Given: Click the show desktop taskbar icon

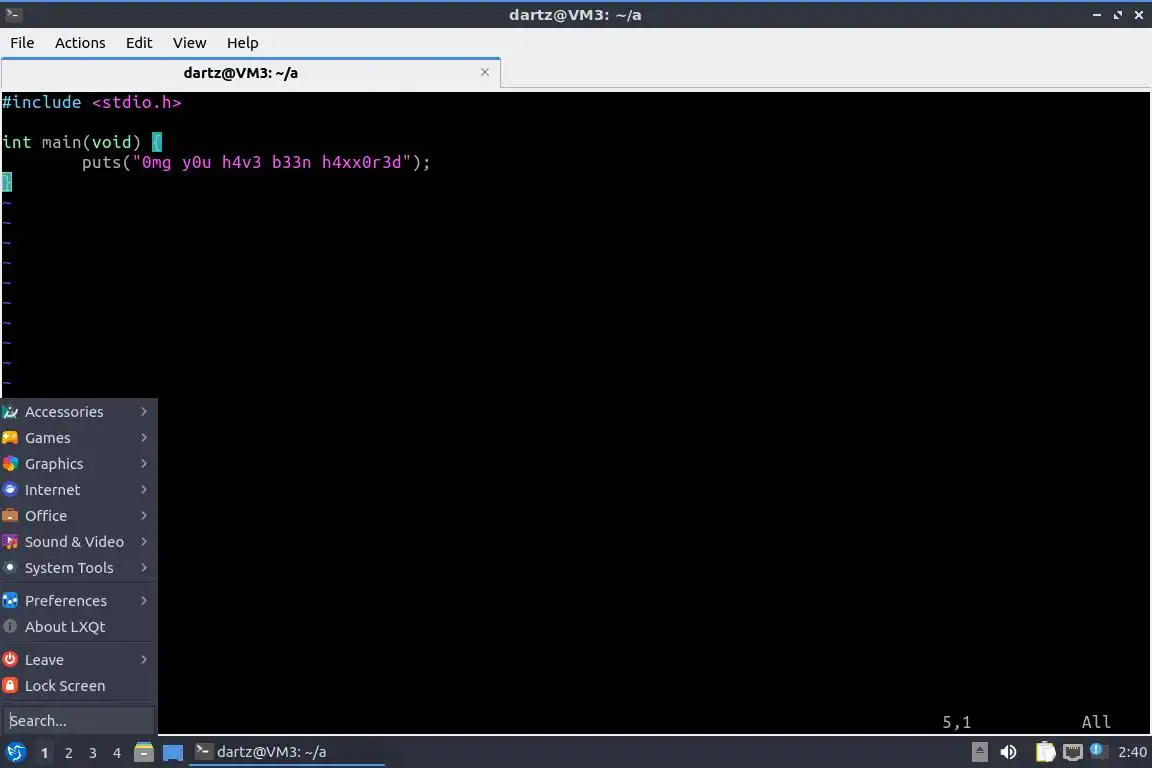Looking at the screenshot, I should pos(173,752).
